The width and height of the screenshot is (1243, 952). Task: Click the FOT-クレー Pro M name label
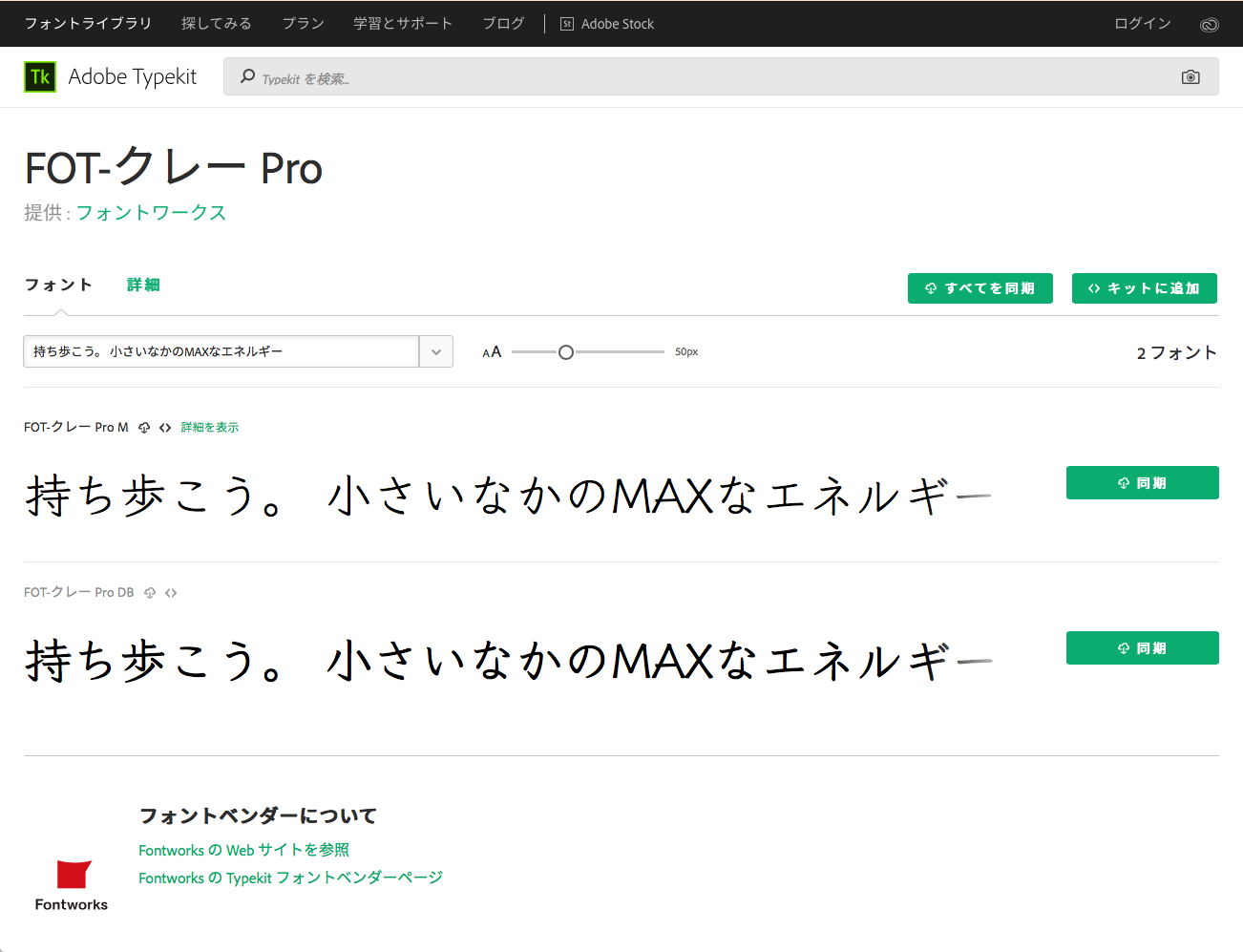[76, 428]
